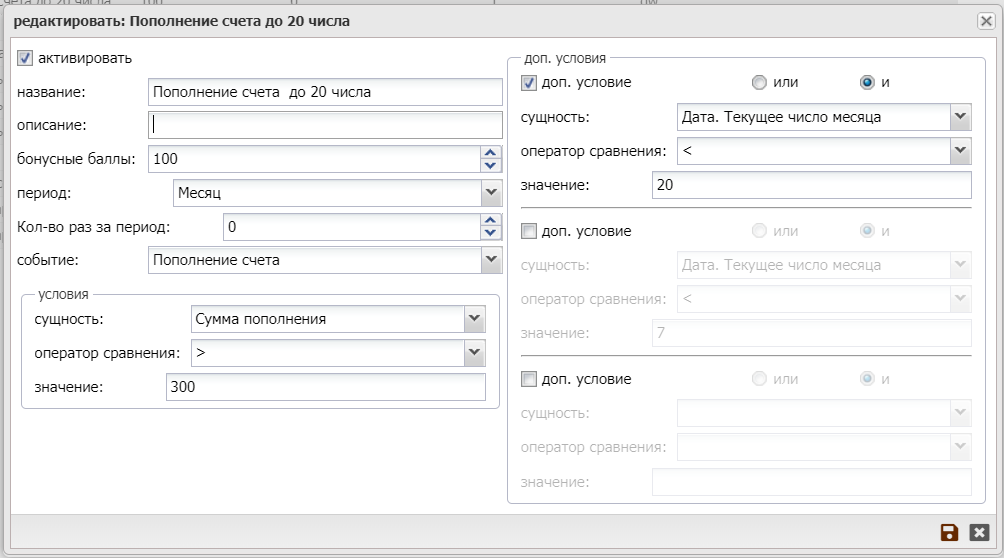Enable the third 'доп. условие' checkbox
The height and width of the screenshot is (558, 1004).
[x=530, y=379]
